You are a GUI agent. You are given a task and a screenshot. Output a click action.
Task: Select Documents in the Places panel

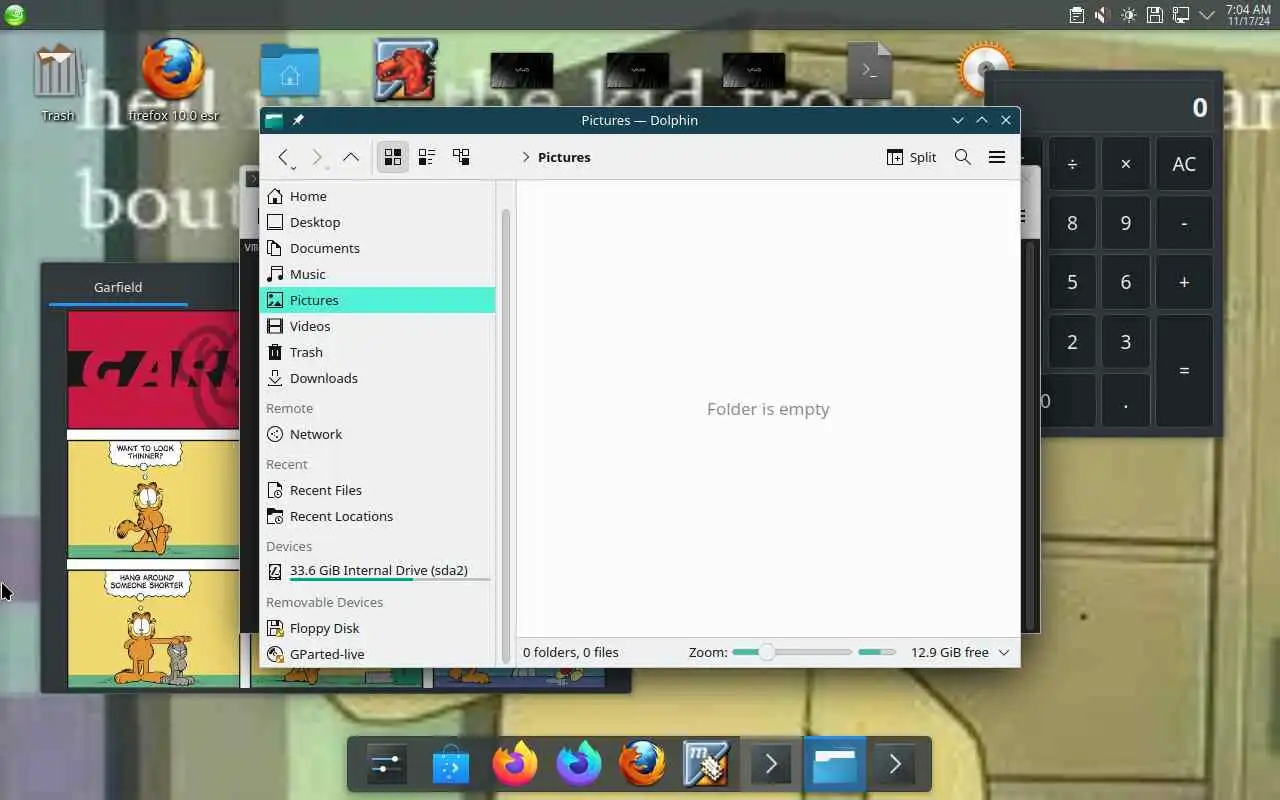point(378,248)
